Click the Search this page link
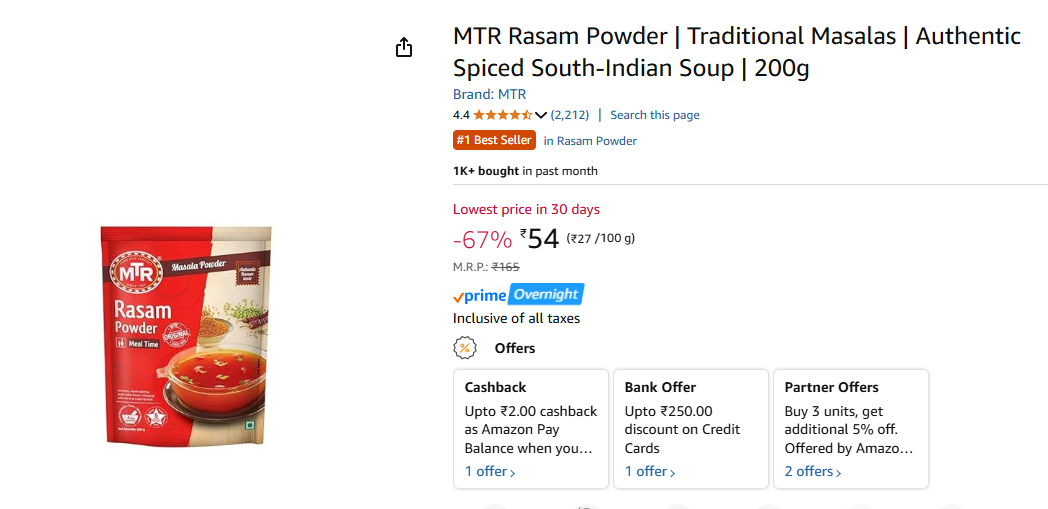Image resolution: width=1048 pixels, height=509 pixels. pos(655,115)
